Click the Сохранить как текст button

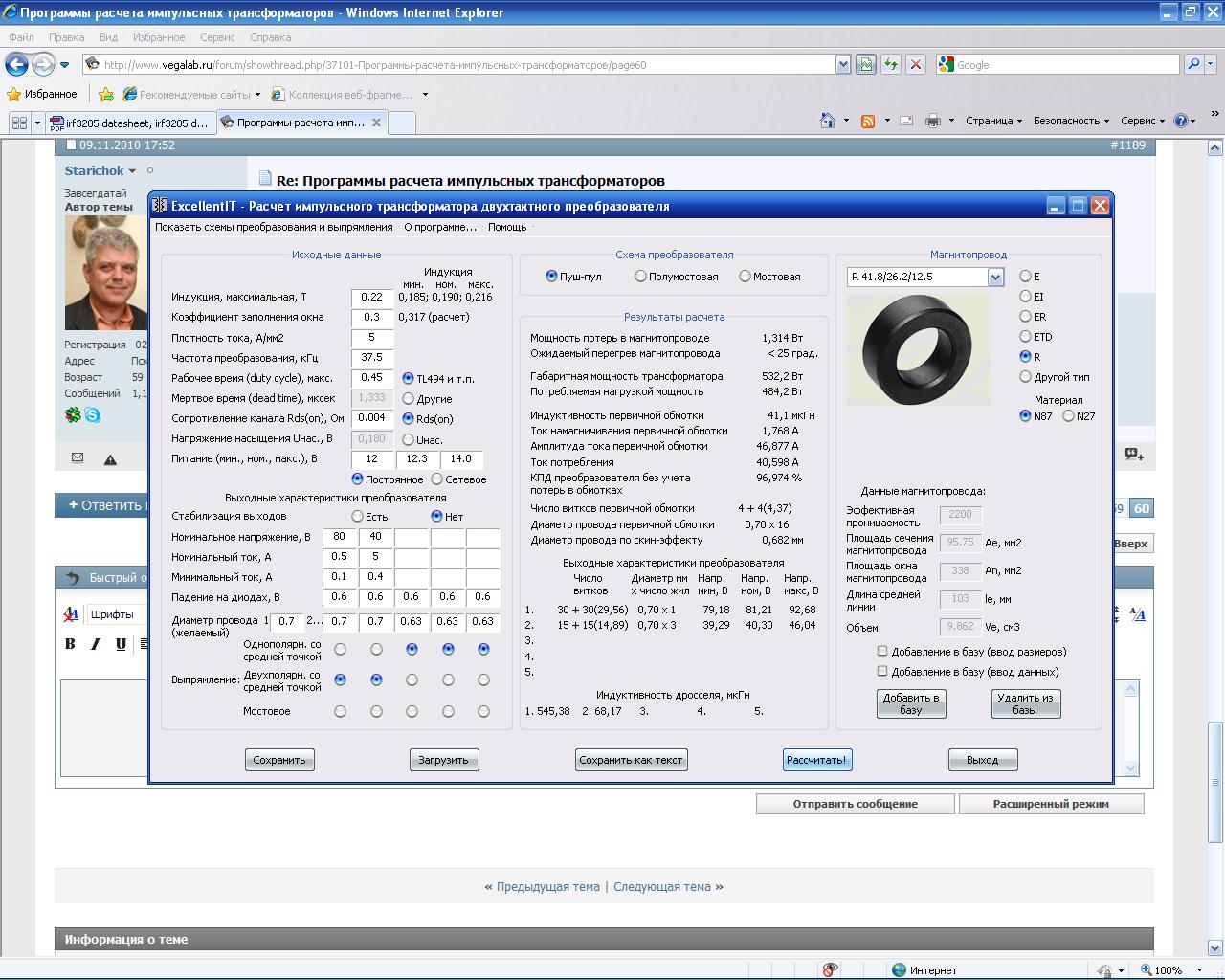[631, 760]
